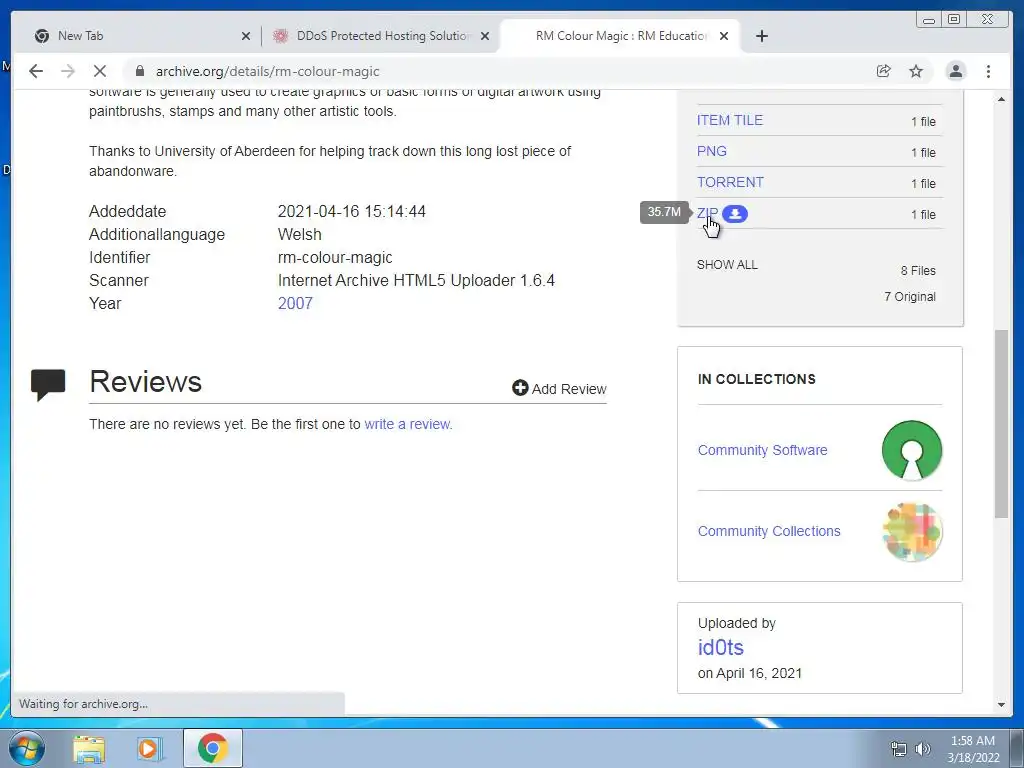Select the RM Colour Magic tab
This screenshot has width=1024, height=768.
pyautogui.click(x=620, y=36)
